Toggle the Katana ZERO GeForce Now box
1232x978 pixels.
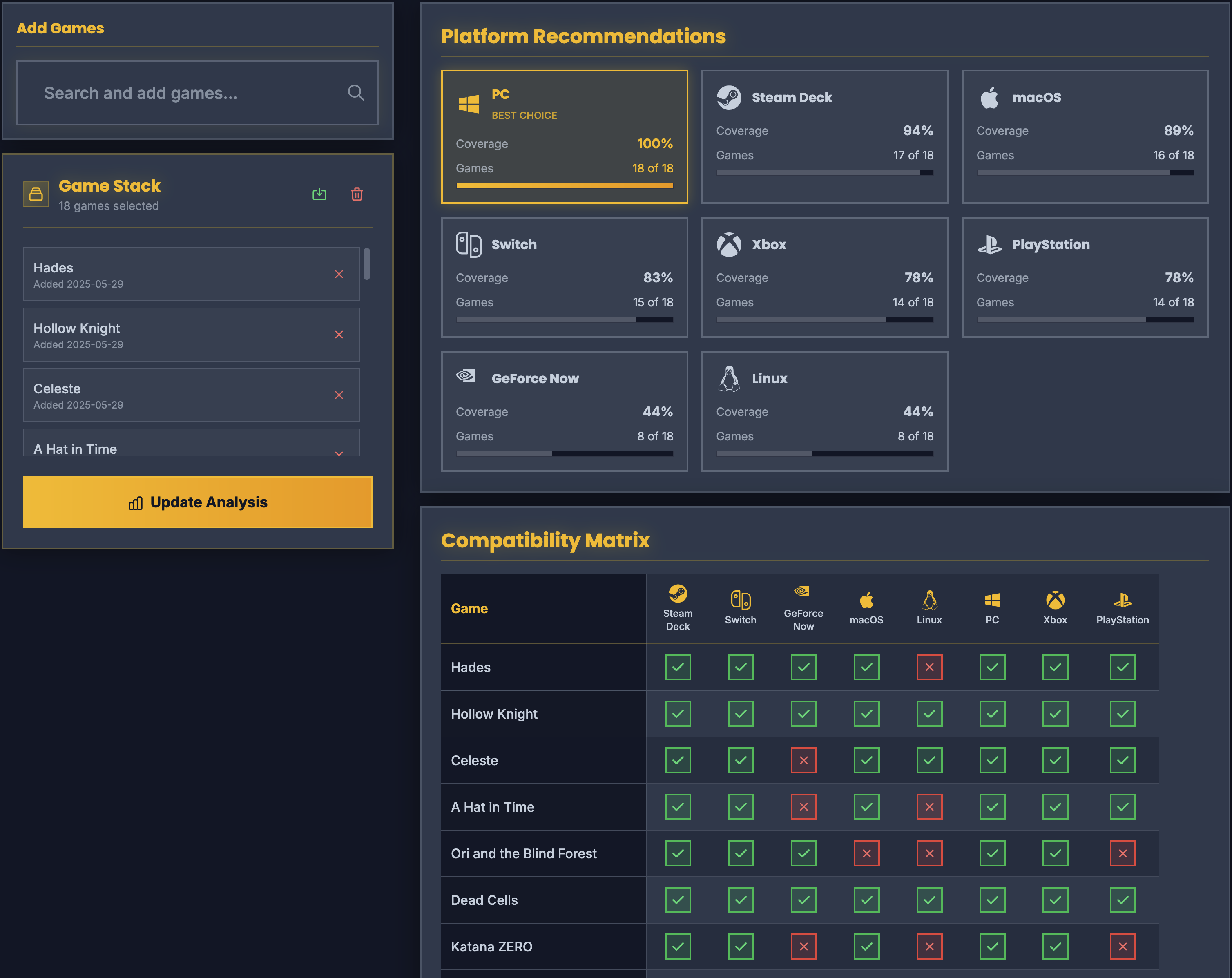click(x=803, y=947)
